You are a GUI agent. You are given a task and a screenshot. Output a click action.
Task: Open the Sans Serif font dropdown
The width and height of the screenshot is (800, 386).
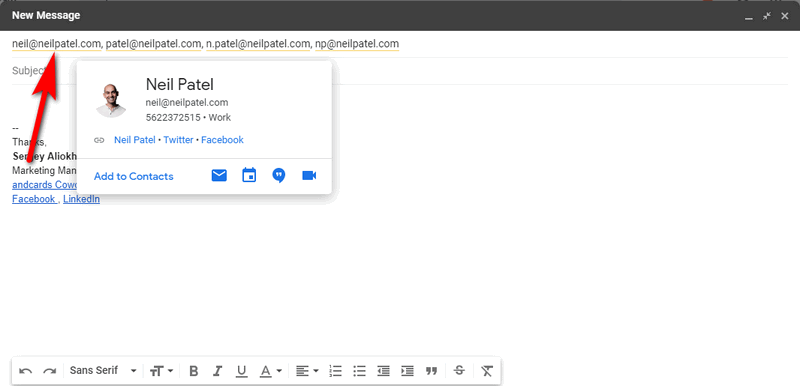[103, 370]
